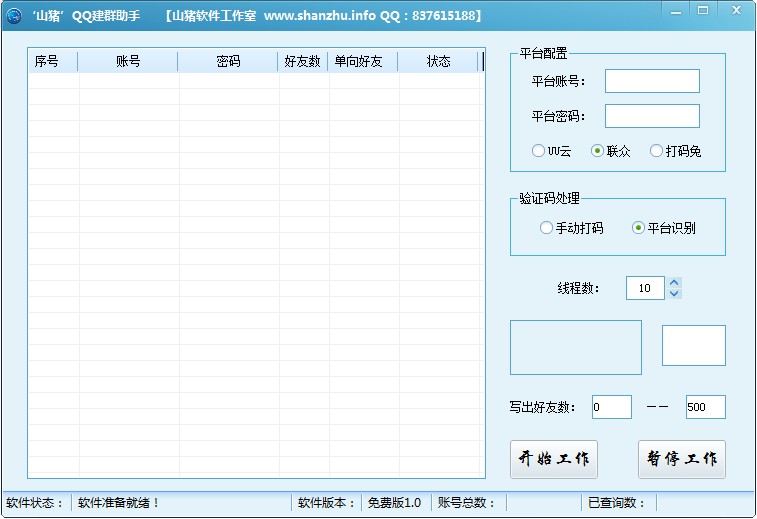
Task: Click the 免费版1.0 version text
Action: [x=394, y=503]
